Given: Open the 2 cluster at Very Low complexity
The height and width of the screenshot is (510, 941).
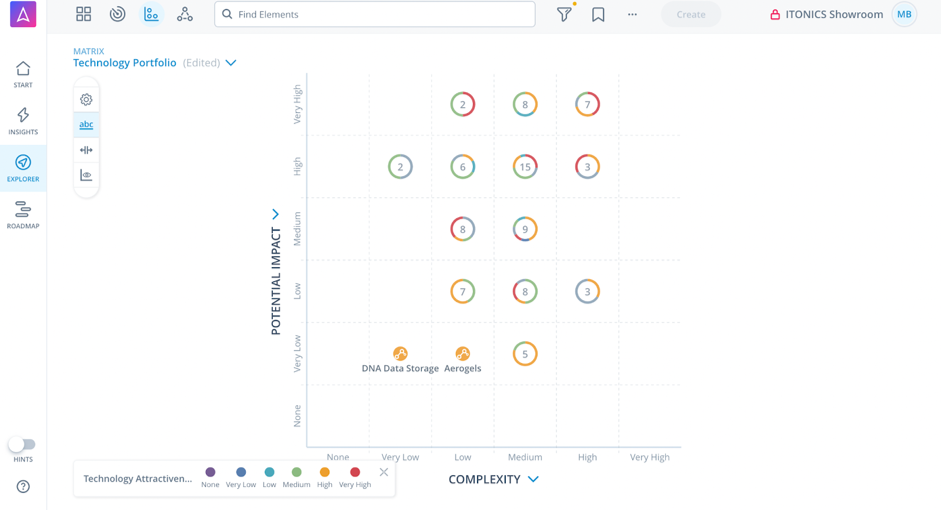Looking at the screenshot, I should (x=400, y=167).
